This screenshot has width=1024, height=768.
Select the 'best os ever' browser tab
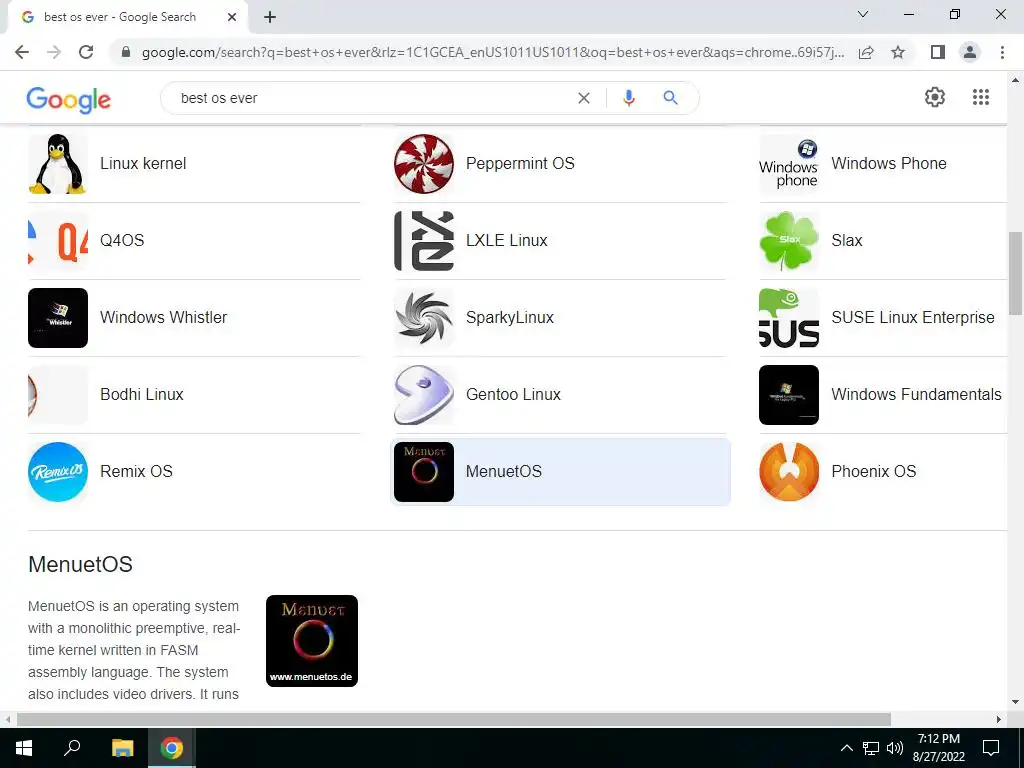(x=127, y=18)
